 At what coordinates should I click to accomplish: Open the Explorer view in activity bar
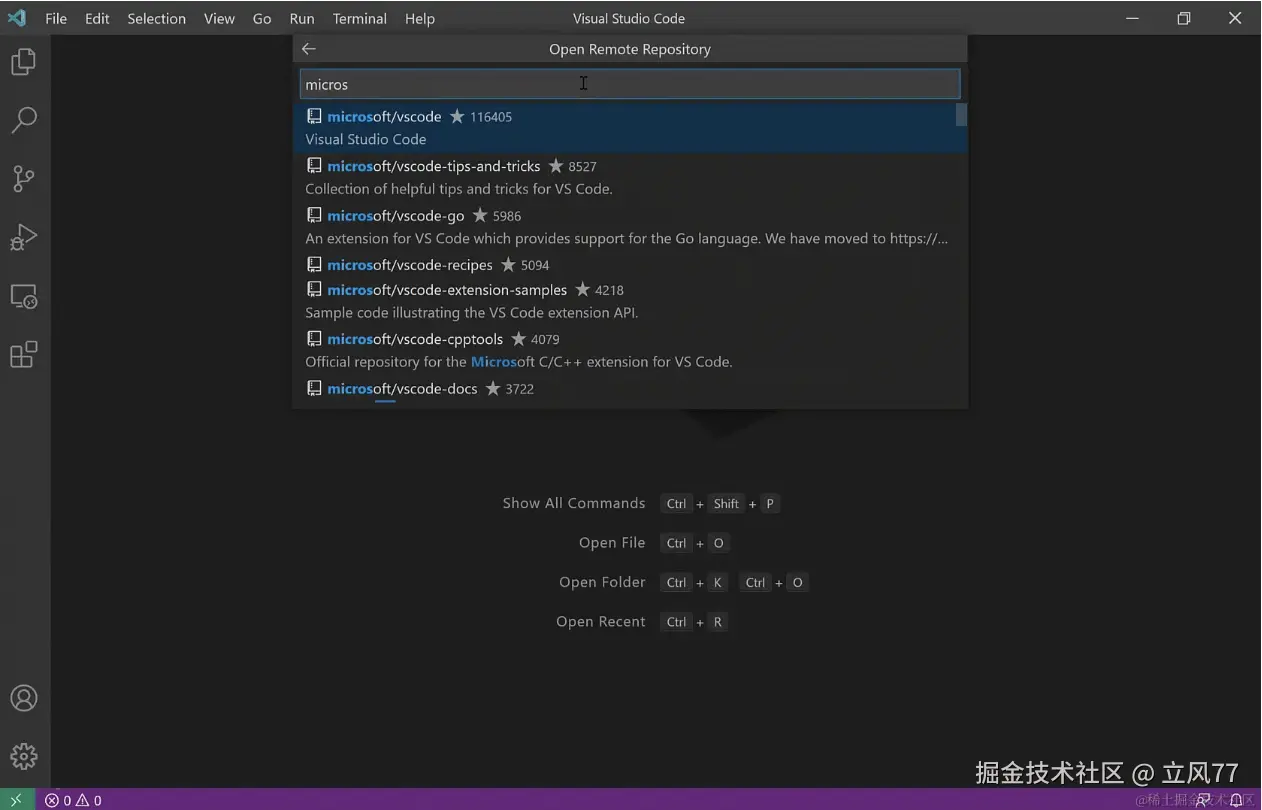pyautogui.click(x=24, y=62)
